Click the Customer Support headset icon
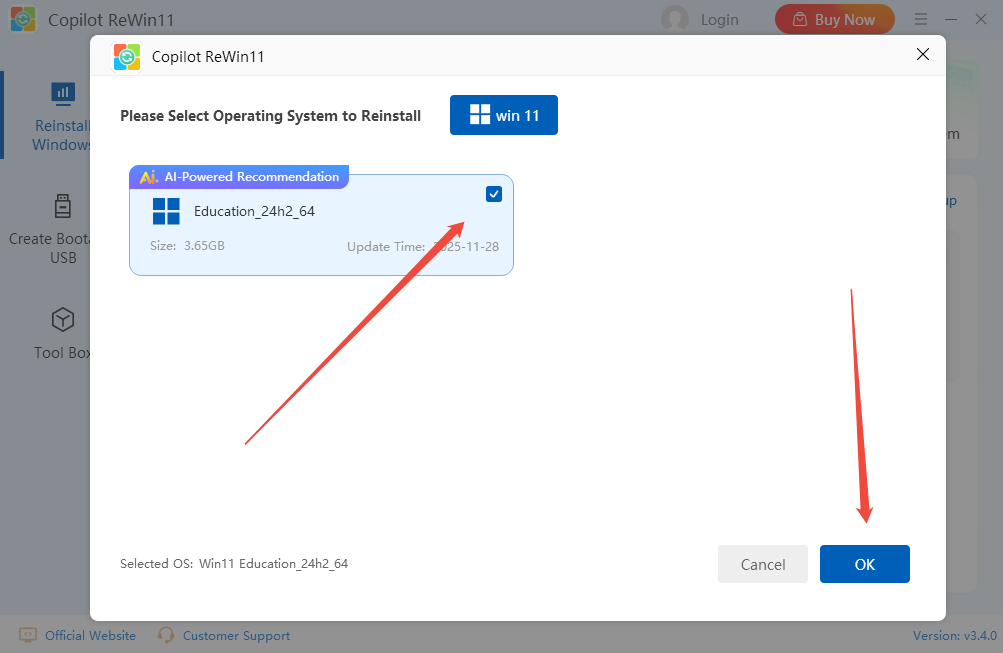The width and height of the screenshot is (1003, 653). point(166,635)
